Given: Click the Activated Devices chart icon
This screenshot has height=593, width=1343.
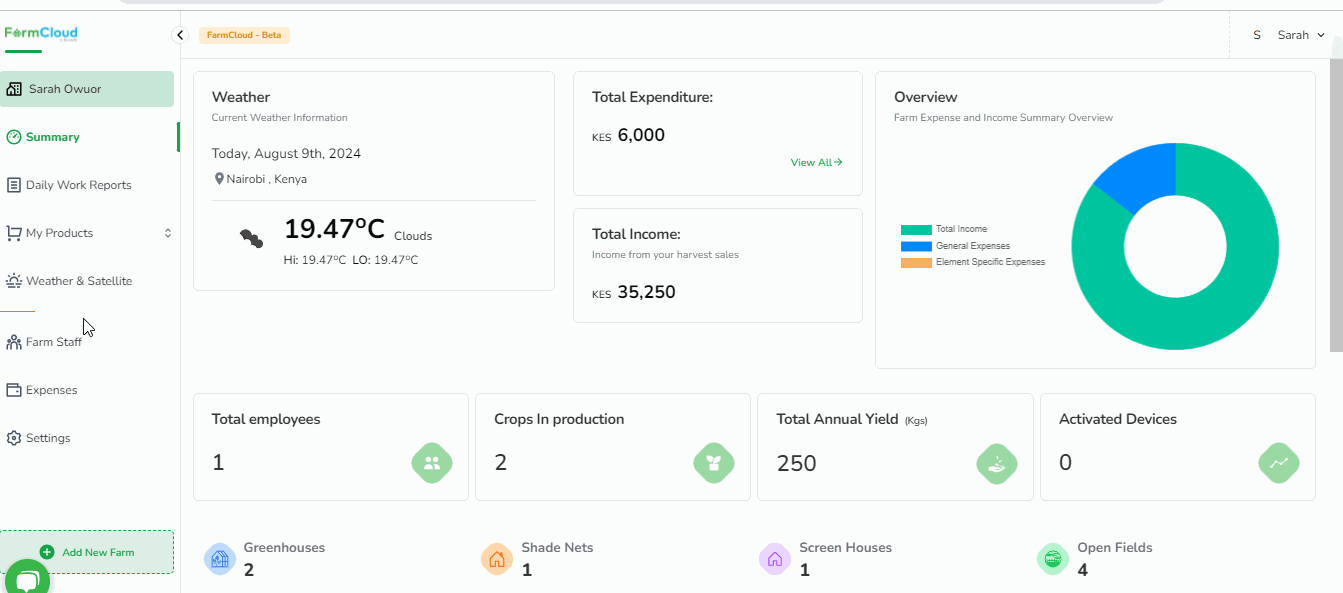Looking at the screenshot, I should [1279, 463].
